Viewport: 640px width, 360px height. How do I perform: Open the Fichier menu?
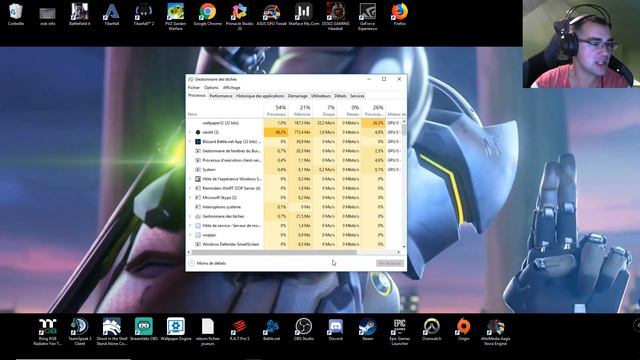click(x=193, y=87)
